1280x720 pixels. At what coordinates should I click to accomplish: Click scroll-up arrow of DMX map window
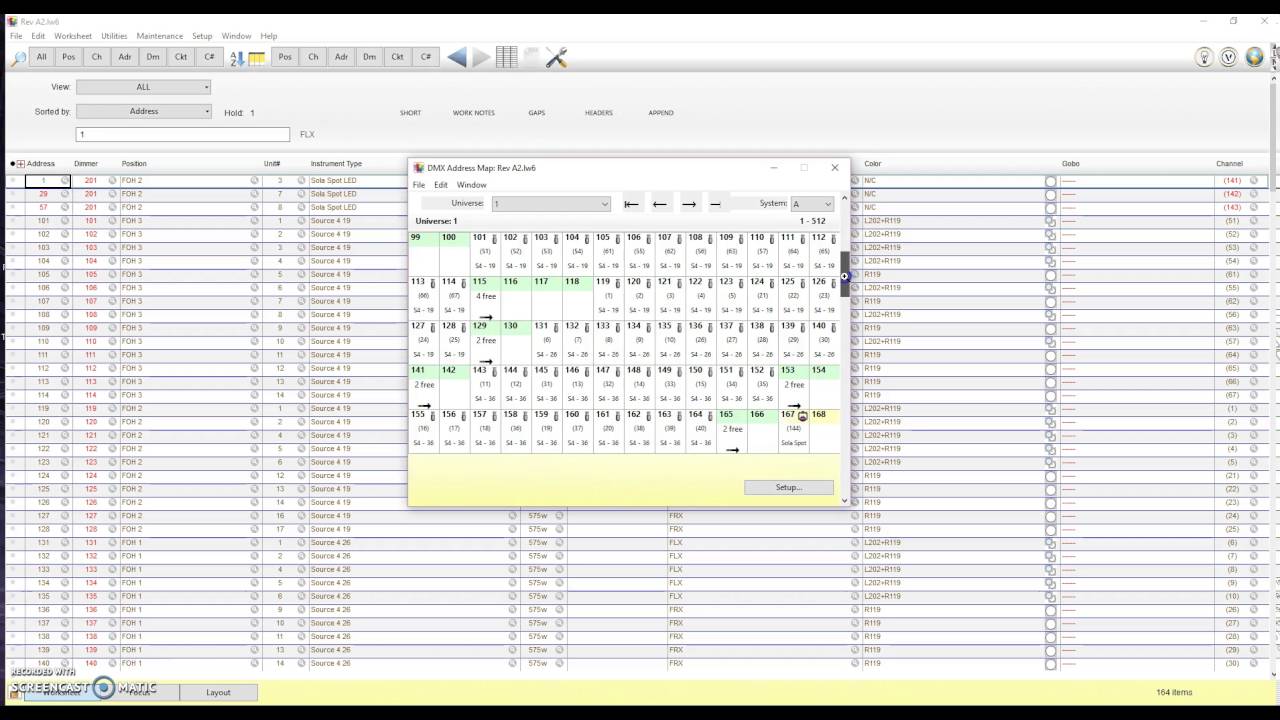coord(844,198)
